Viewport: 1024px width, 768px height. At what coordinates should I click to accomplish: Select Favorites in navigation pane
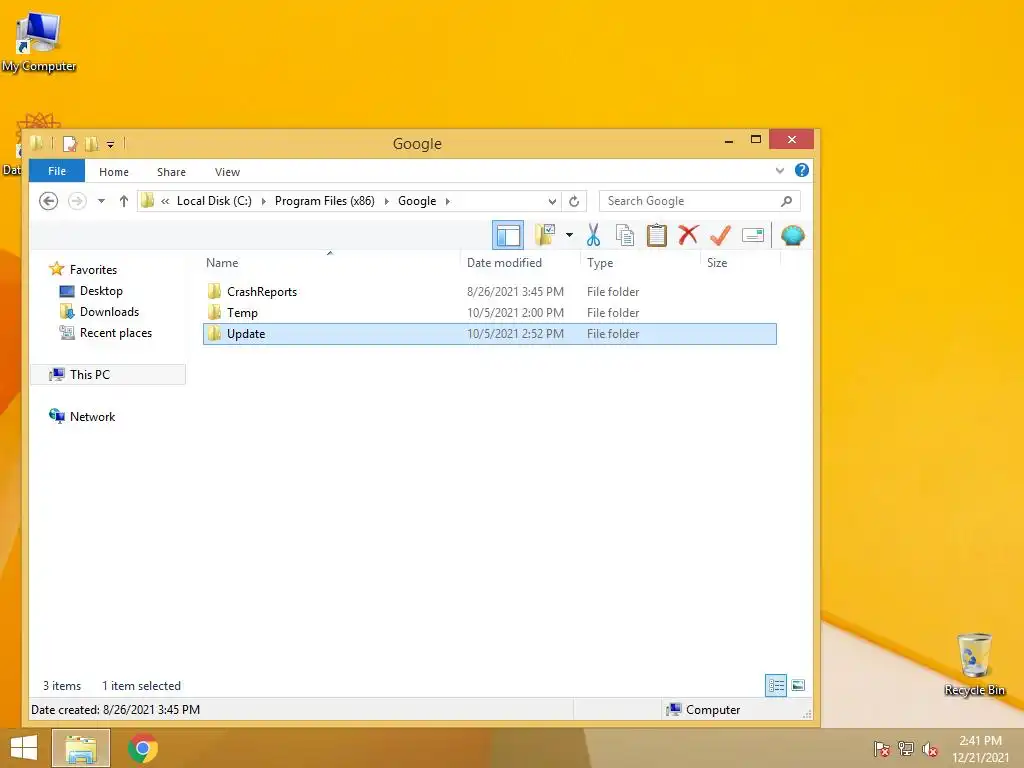tap(93, 270)
